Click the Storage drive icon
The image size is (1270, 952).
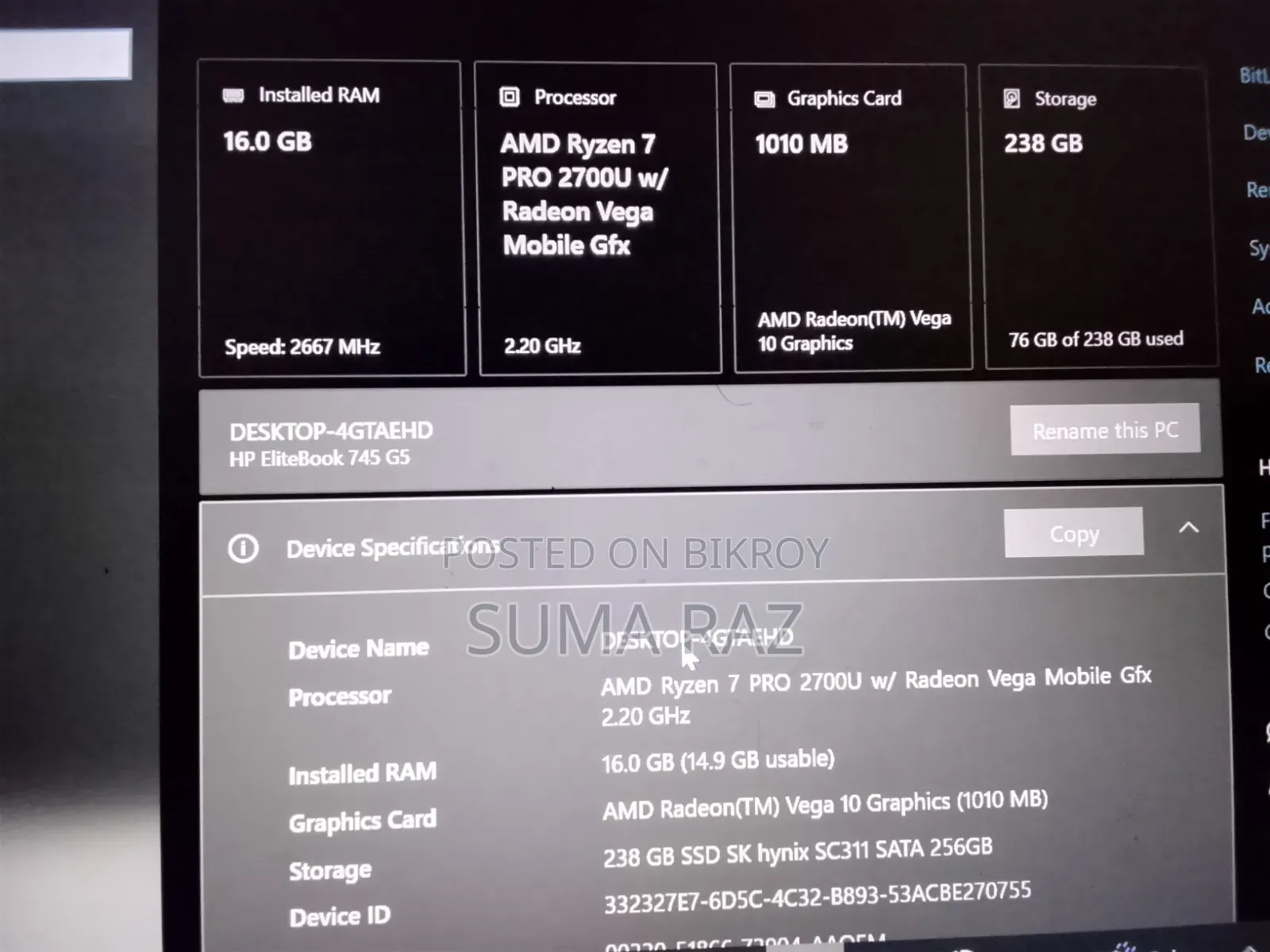[1012, 98]
